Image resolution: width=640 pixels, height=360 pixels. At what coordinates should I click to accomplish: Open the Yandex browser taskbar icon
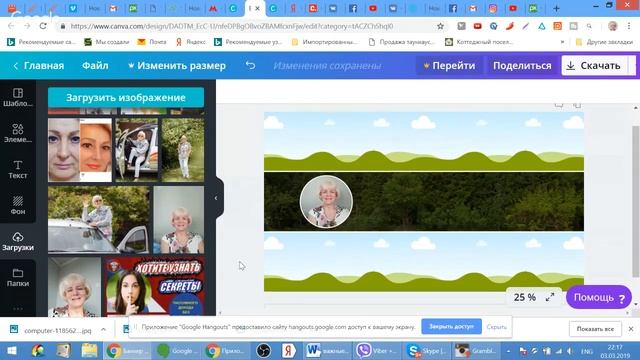288,351
